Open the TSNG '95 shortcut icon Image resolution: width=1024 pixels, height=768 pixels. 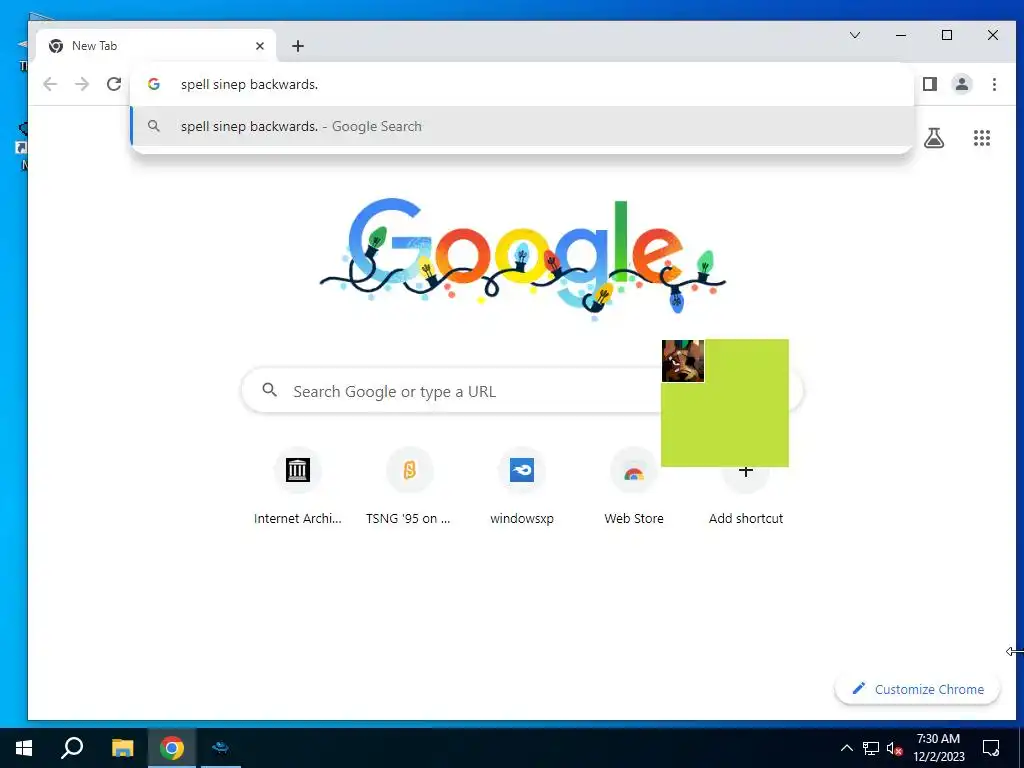409,470
